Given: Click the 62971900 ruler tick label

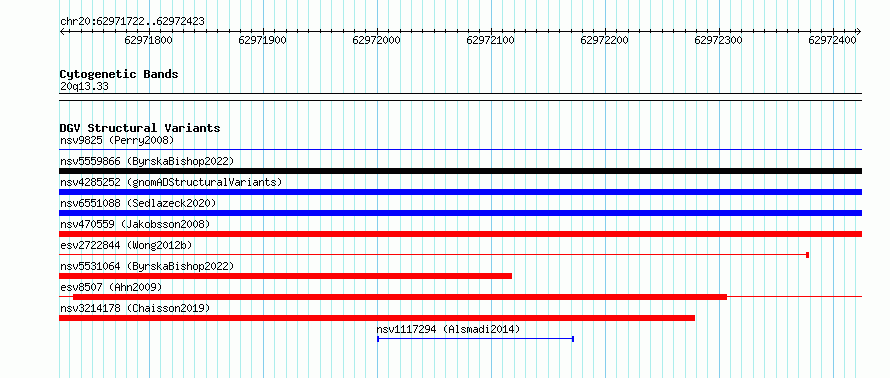Looking at the screenshot, I should [262, 40].
